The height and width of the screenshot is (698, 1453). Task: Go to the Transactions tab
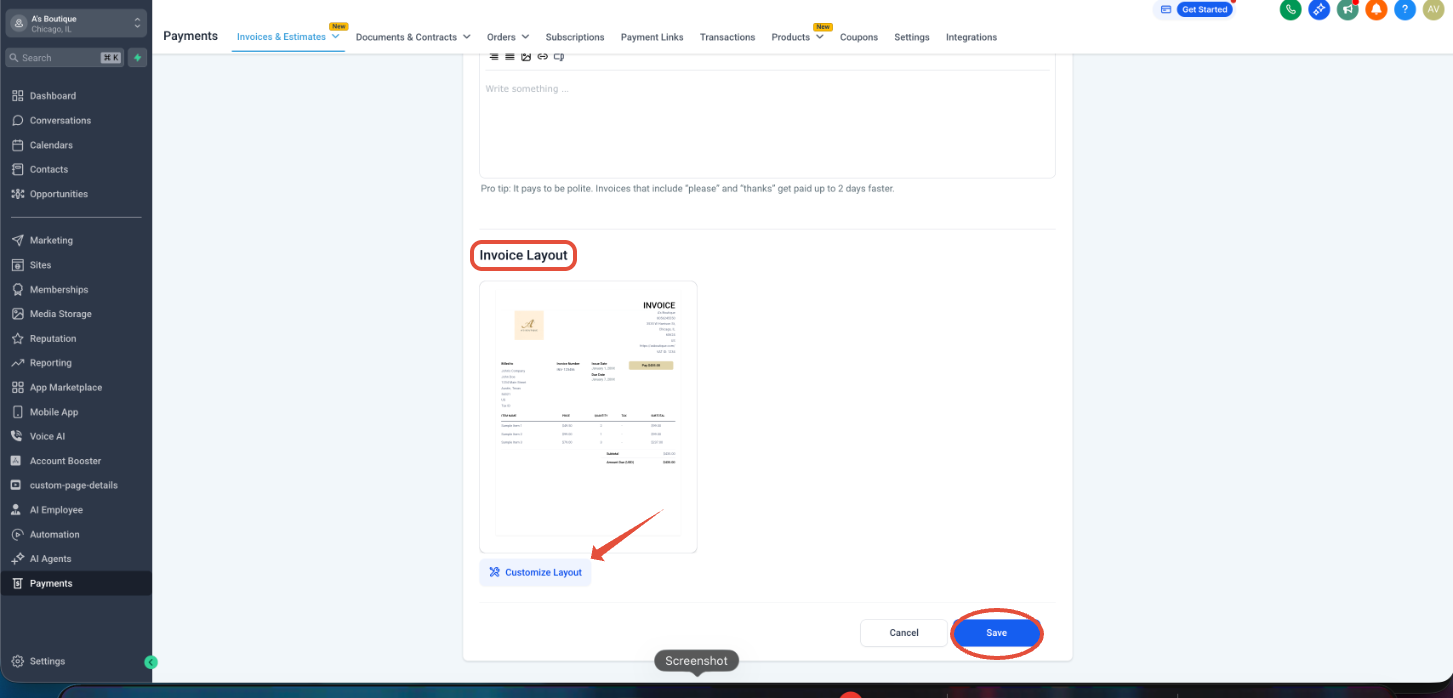pos(728,37)
